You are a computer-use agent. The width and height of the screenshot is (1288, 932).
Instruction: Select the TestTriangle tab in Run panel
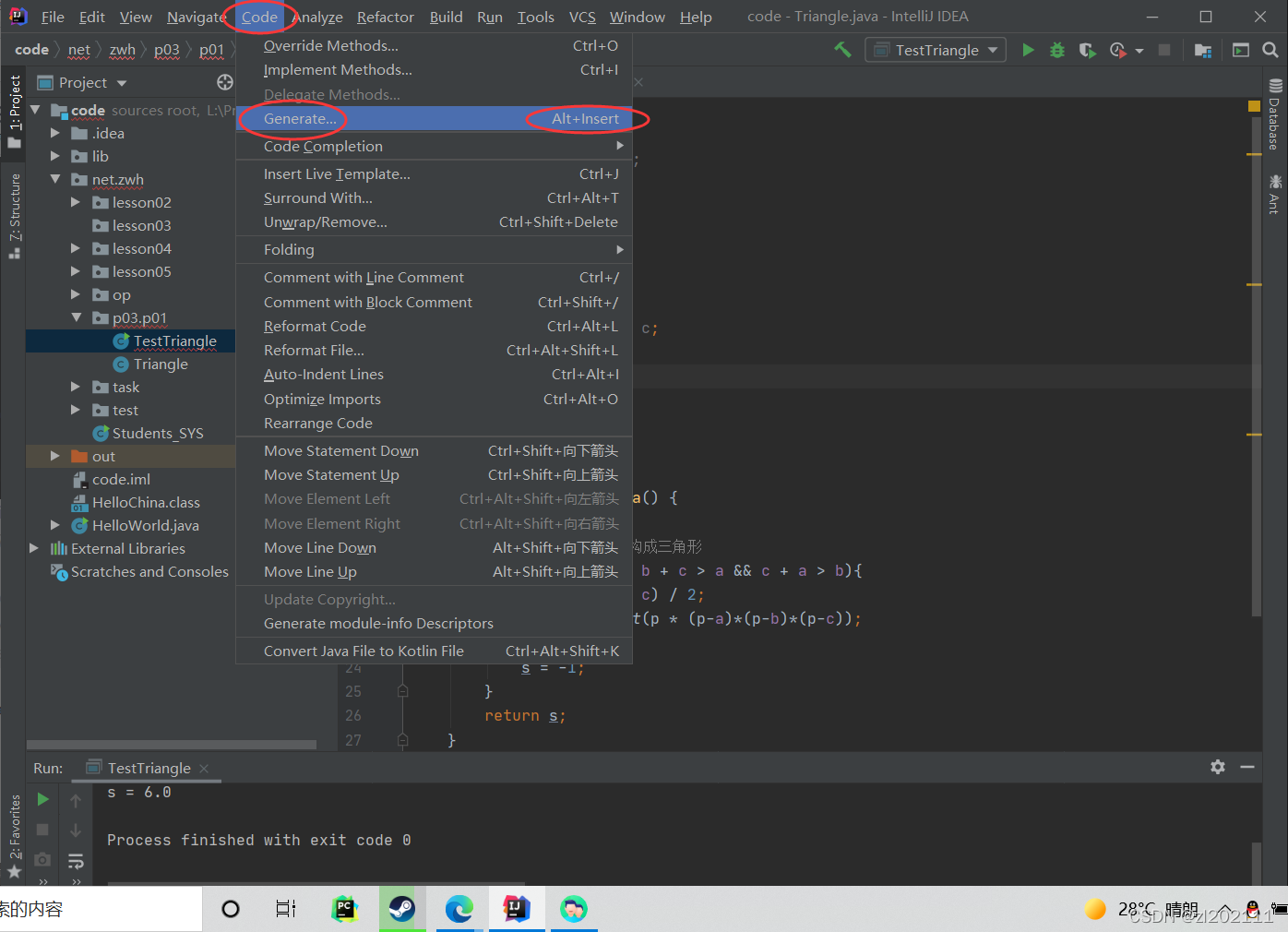point(148,768)
